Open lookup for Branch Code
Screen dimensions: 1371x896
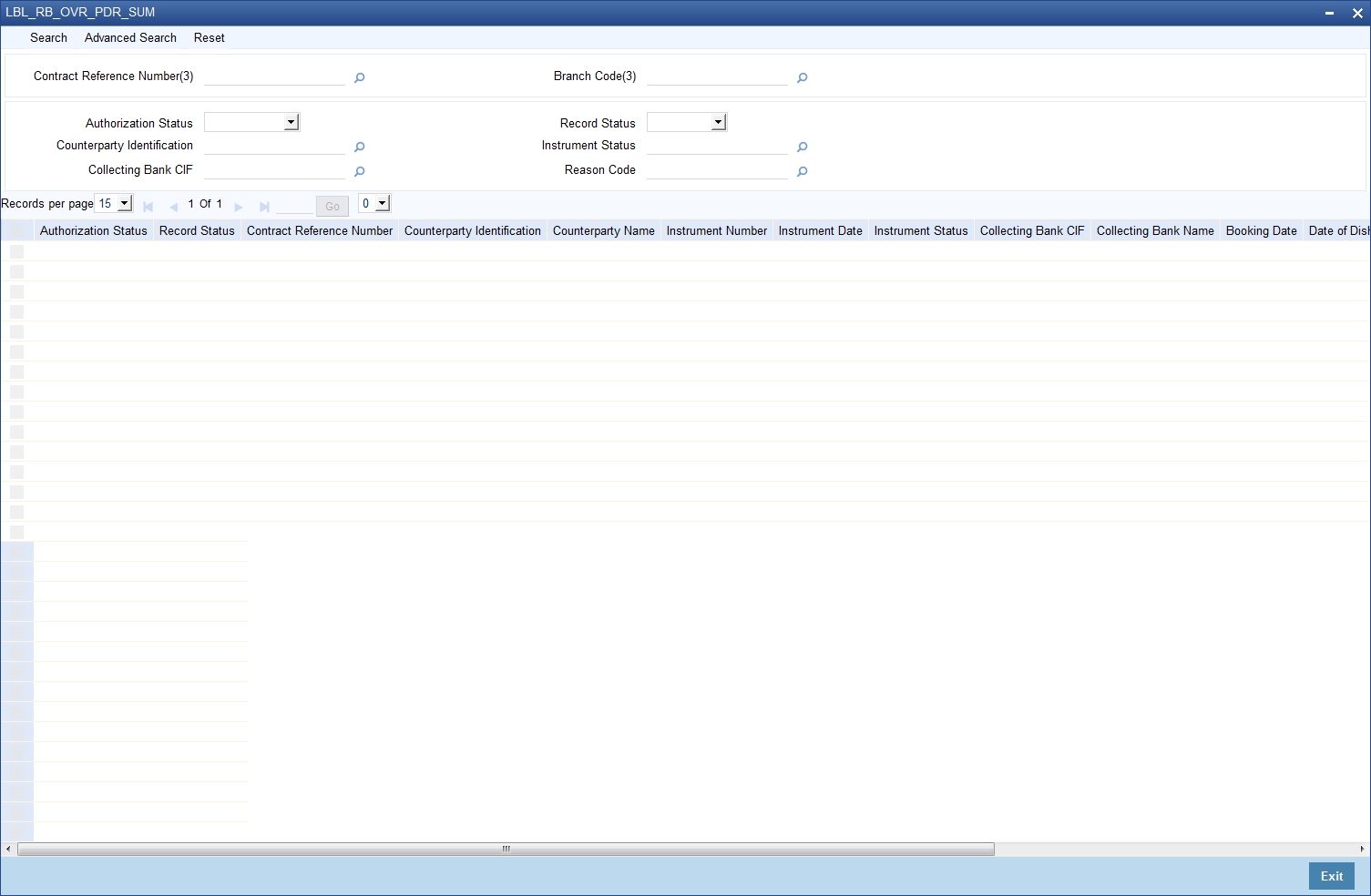point(802,77)
